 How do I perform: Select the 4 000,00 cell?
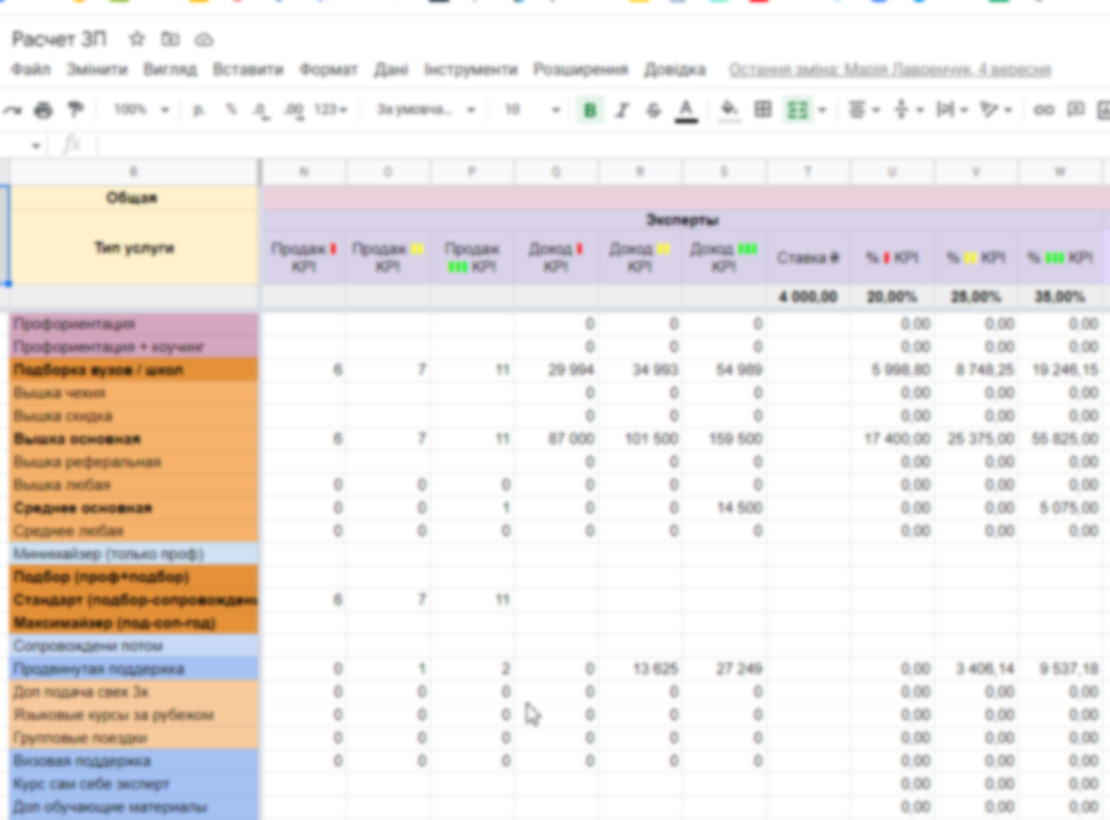808,297
